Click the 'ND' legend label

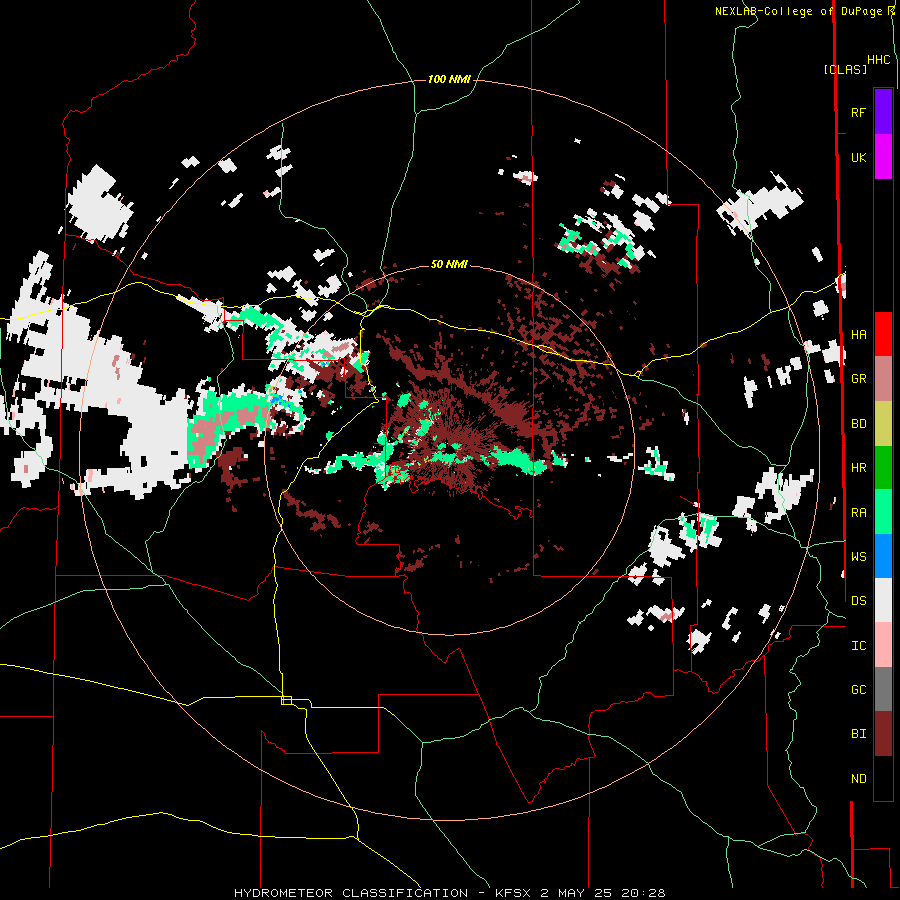[x=858, y=779]
